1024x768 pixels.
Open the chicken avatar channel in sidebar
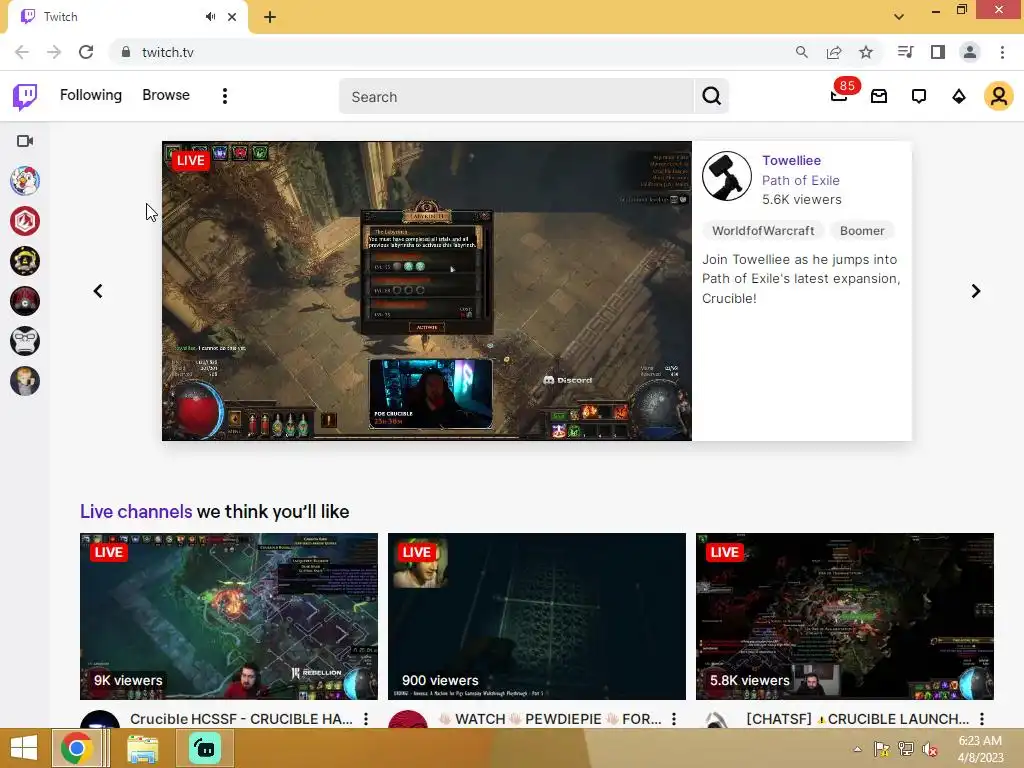click(25, 181)
